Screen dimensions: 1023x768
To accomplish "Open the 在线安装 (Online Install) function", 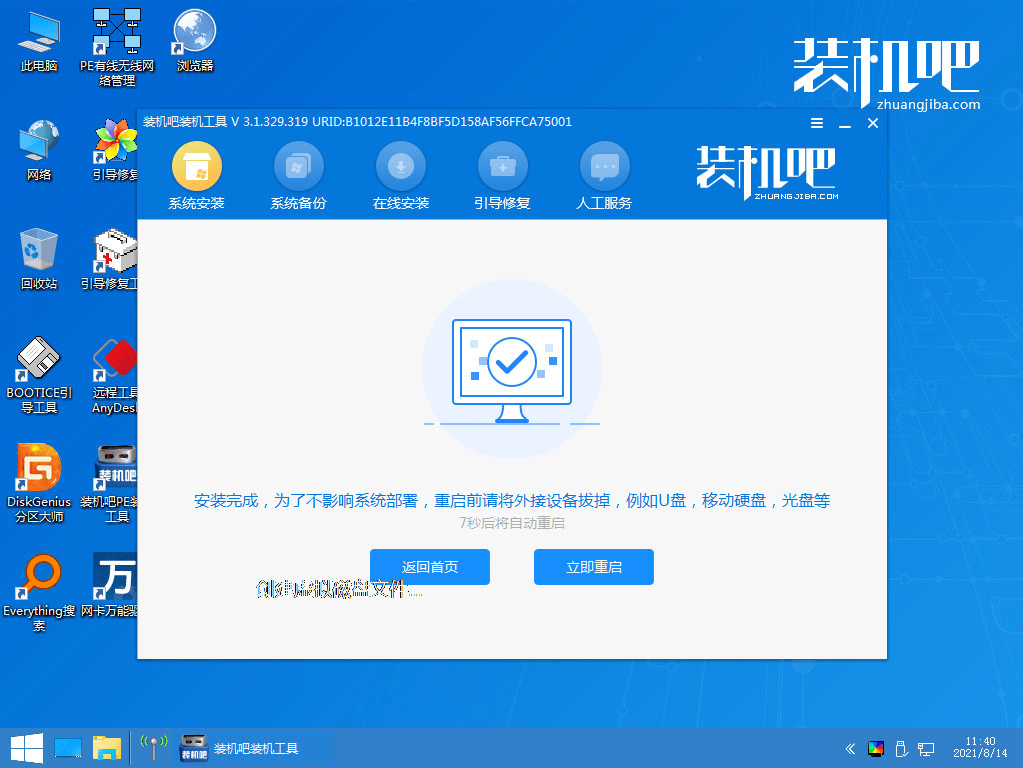I will (400, 175).
